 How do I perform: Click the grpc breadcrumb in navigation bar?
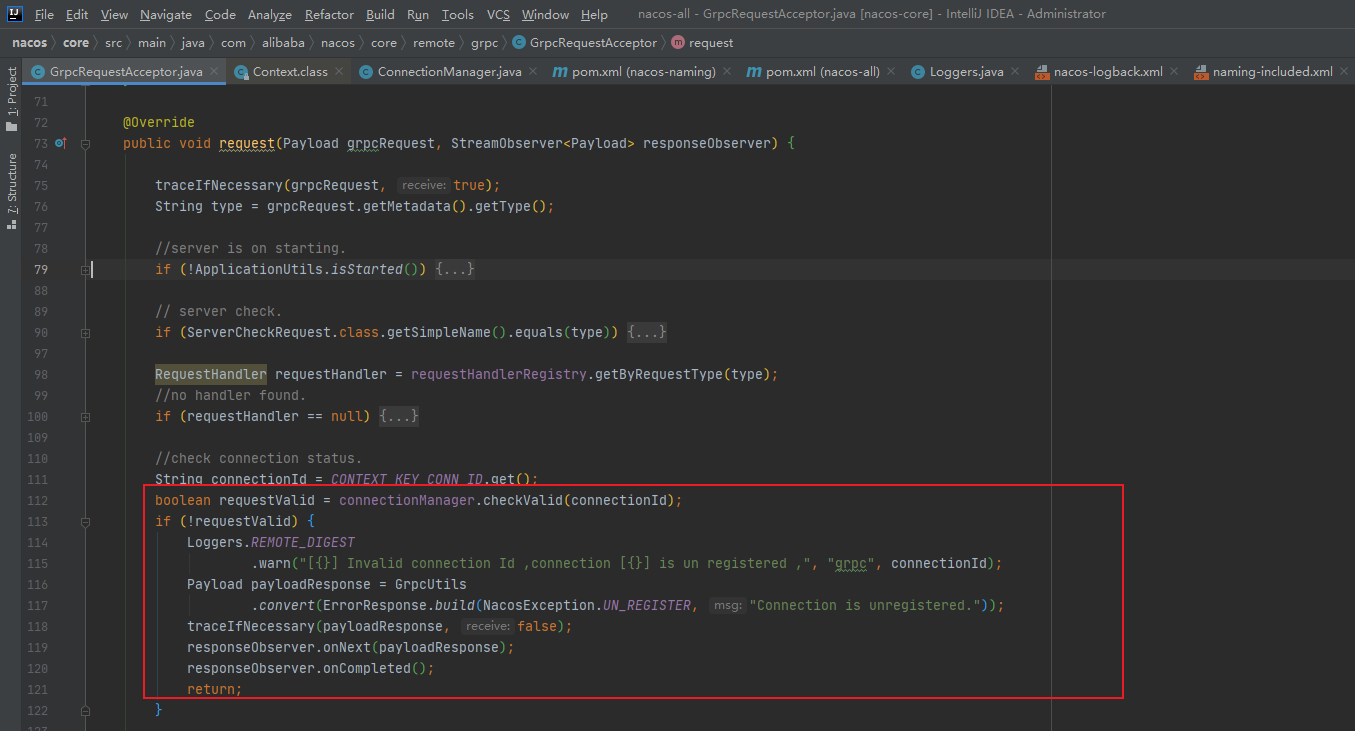(484, 43)
